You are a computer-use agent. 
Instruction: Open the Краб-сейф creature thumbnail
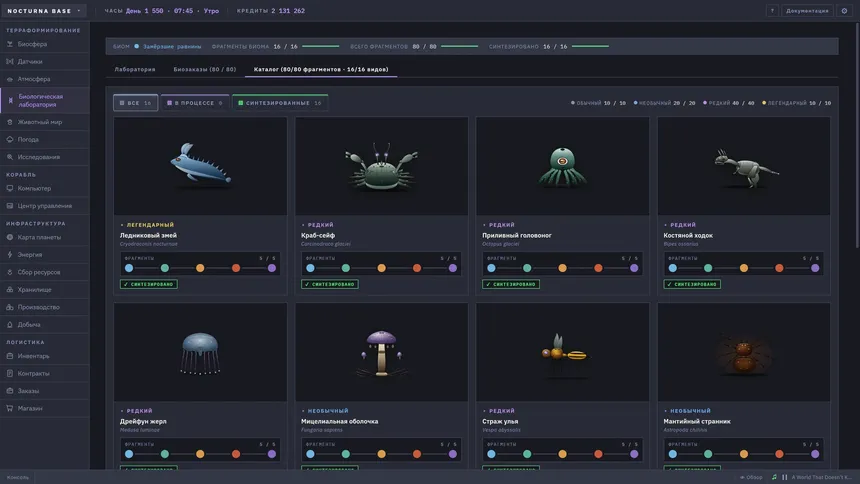[382, 166]
